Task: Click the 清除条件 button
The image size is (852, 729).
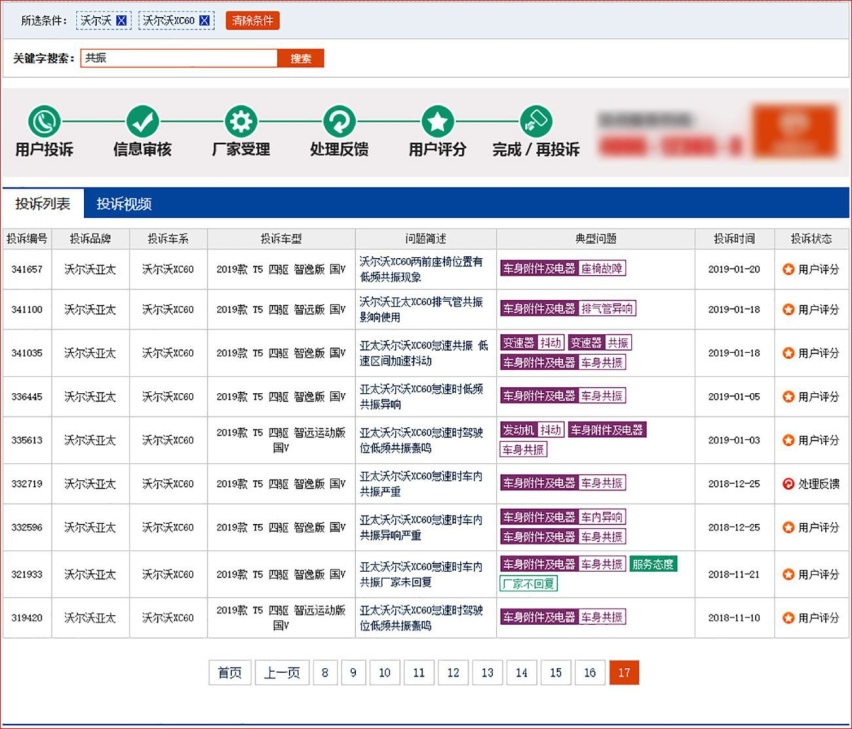Action: pyautogui.click(x=253, y=21)
